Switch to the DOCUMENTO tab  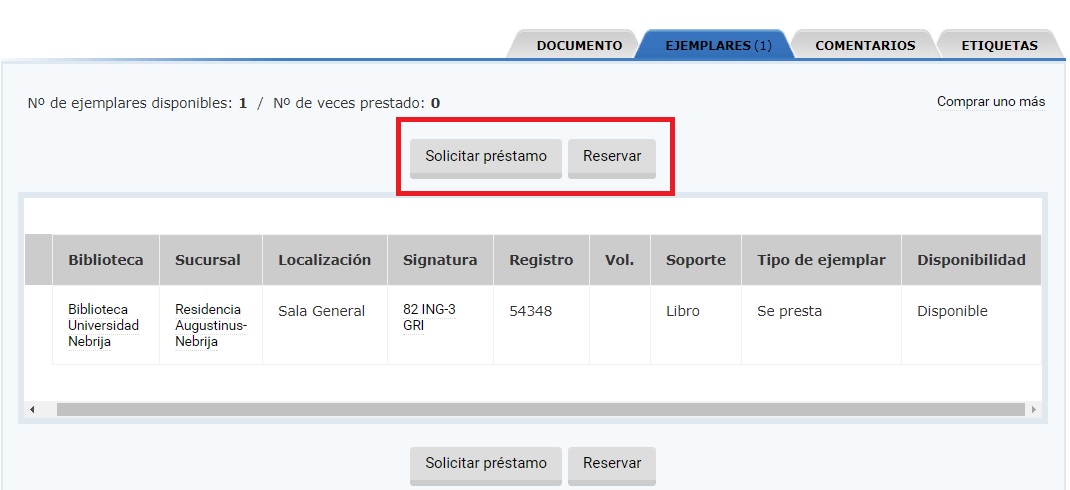pos(579,45)
